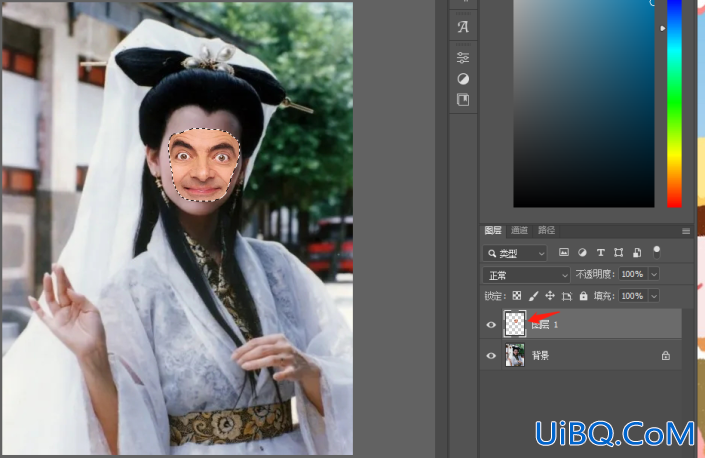Open the Properties panel sliders icon

pyautogui.click(x=463, y=58)
